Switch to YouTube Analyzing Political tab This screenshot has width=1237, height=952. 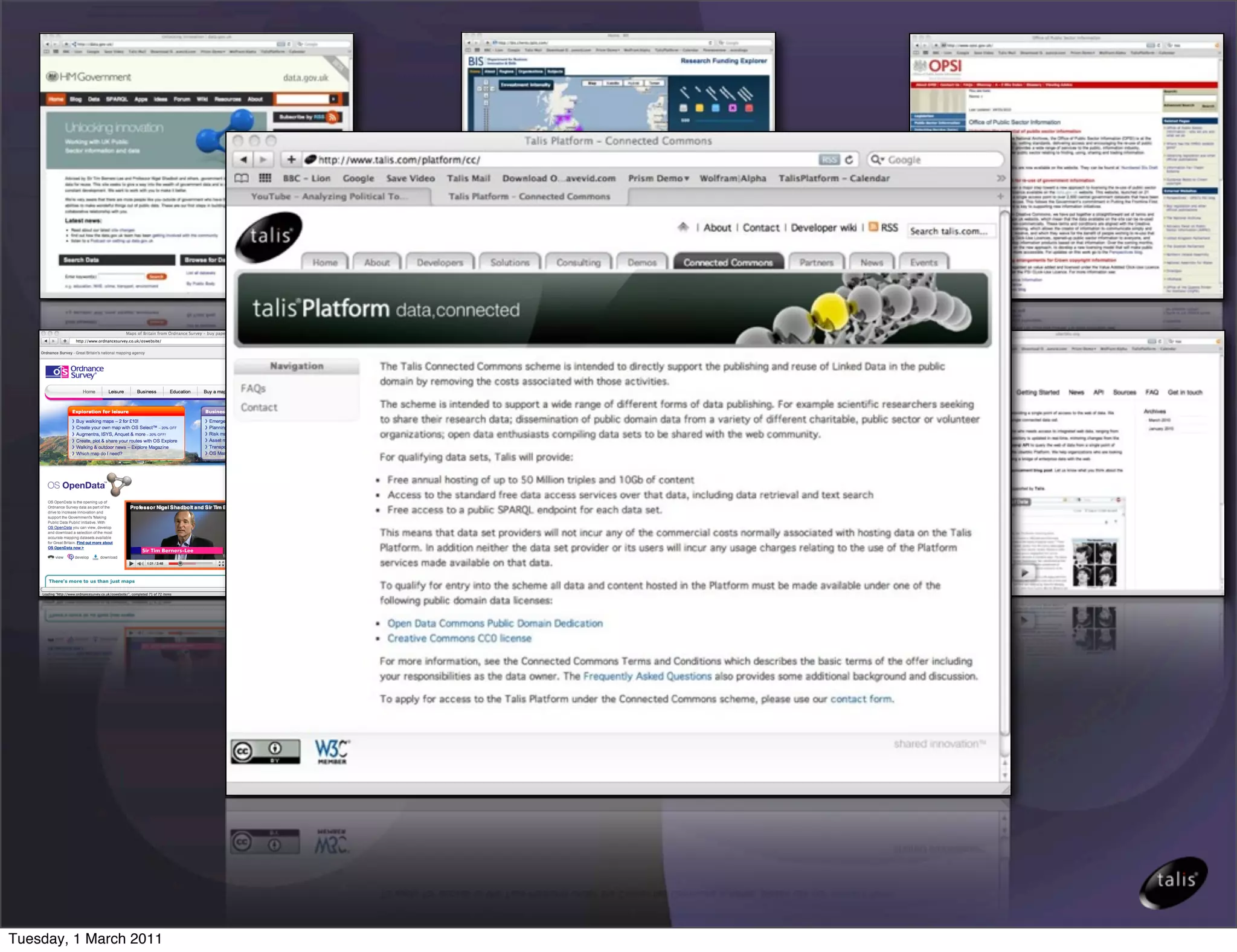[329, 197]
